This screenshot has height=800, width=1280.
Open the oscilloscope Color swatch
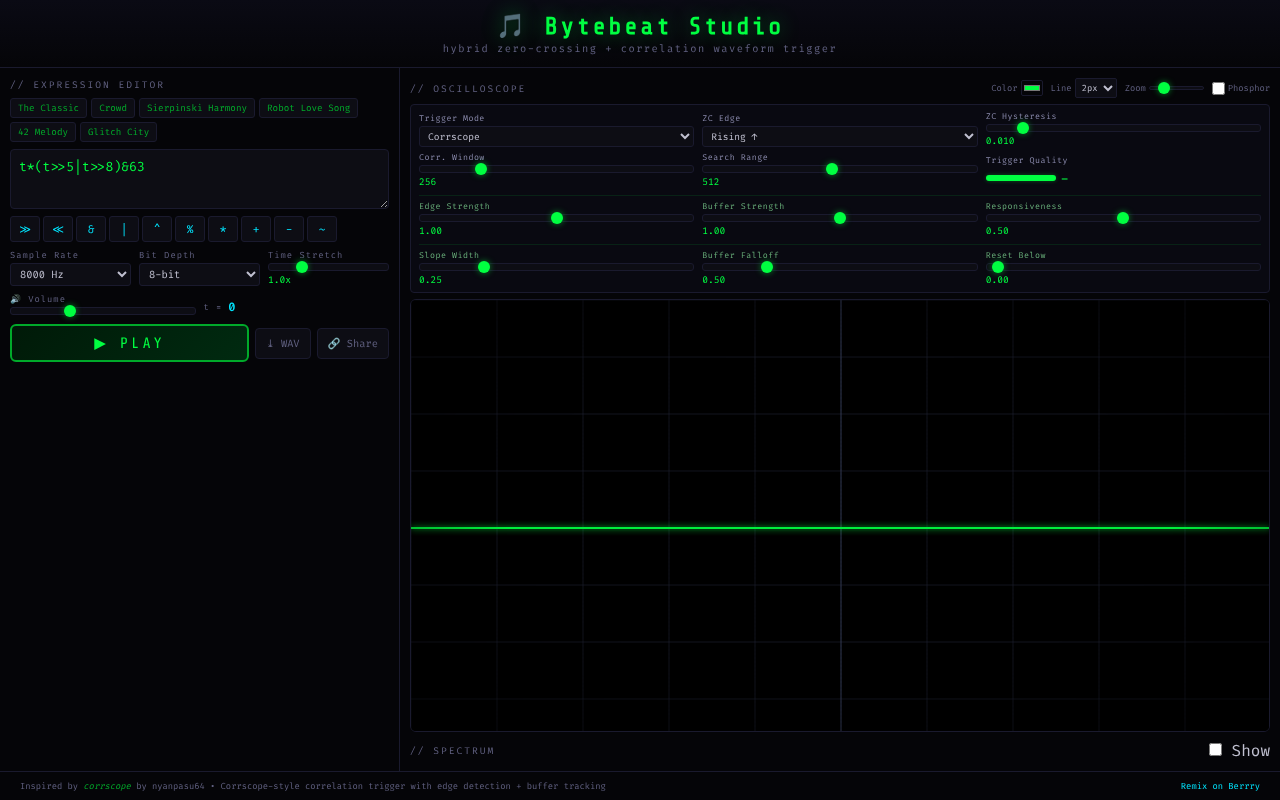click(x=1032, y=88)
